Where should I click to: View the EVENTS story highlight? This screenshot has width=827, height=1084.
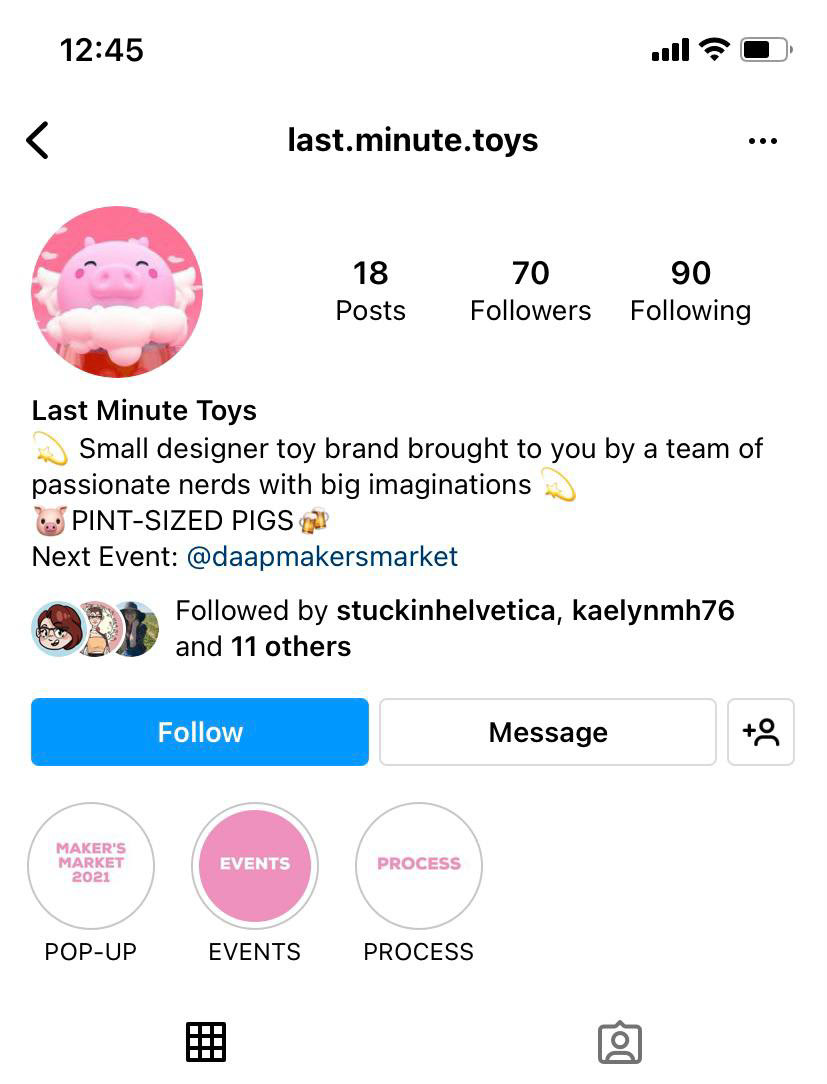click(254, 866)
